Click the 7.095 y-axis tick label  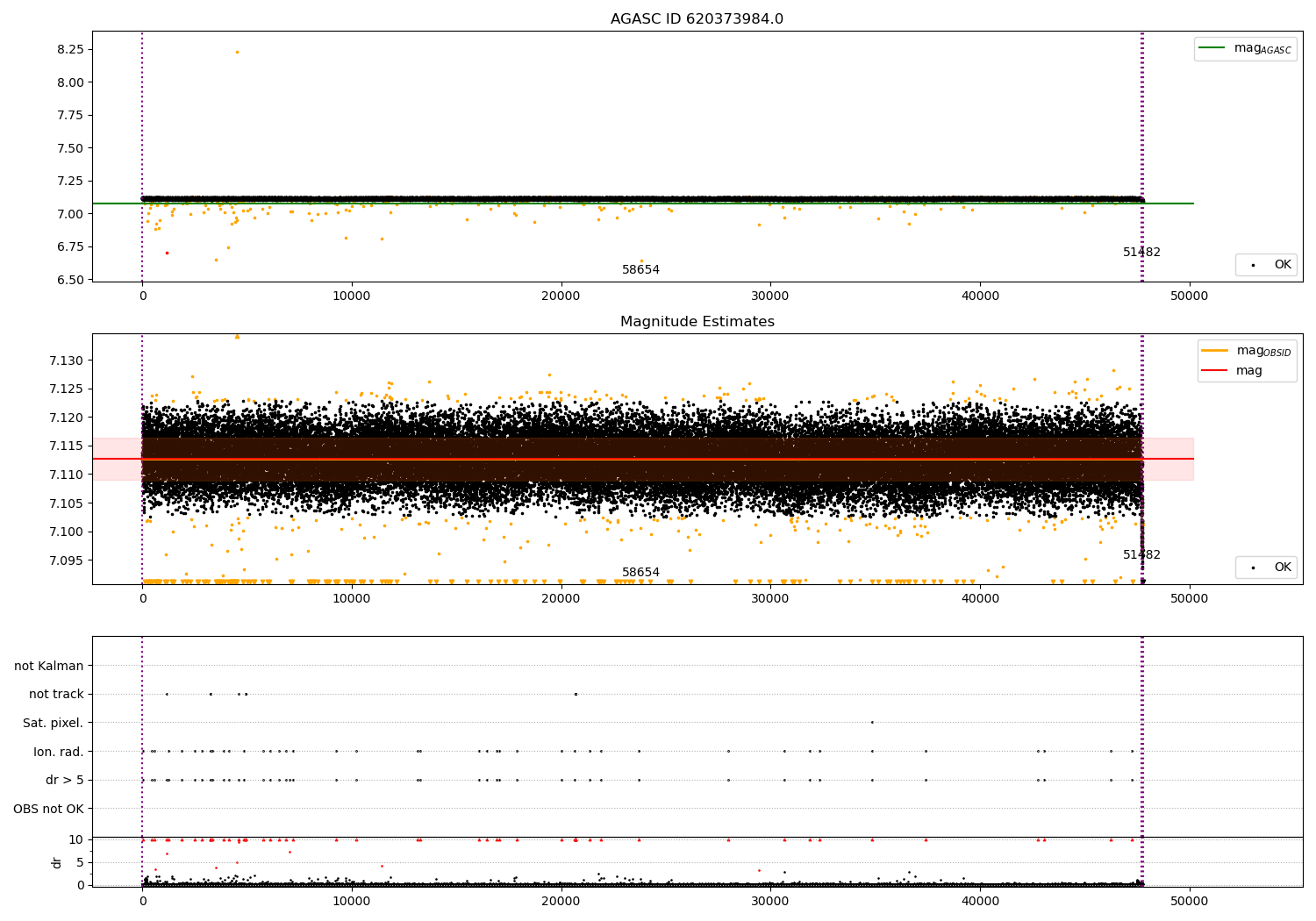click(x=66, y=560)
